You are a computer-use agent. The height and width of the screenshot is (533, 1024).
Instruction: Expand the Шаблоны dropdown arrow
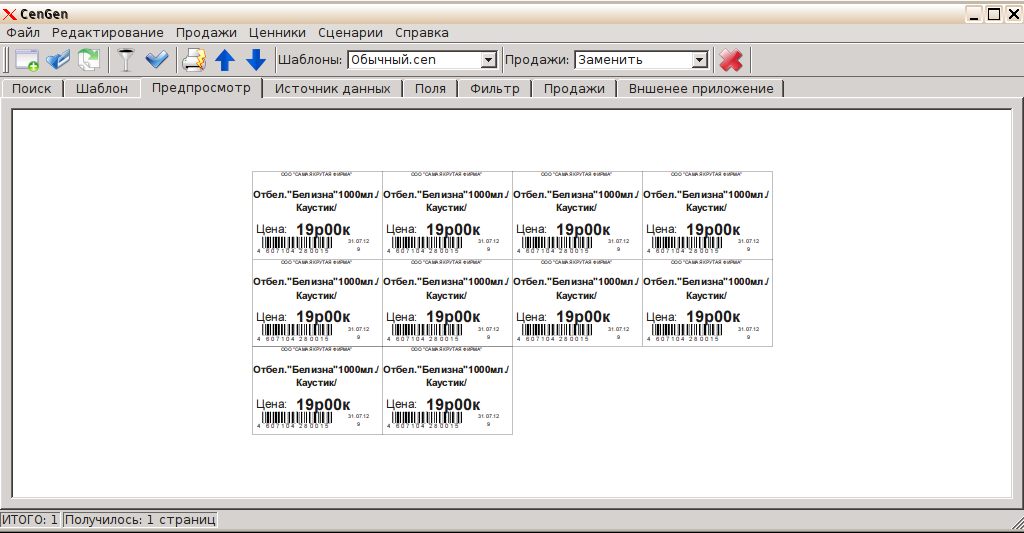click(488, 60)
